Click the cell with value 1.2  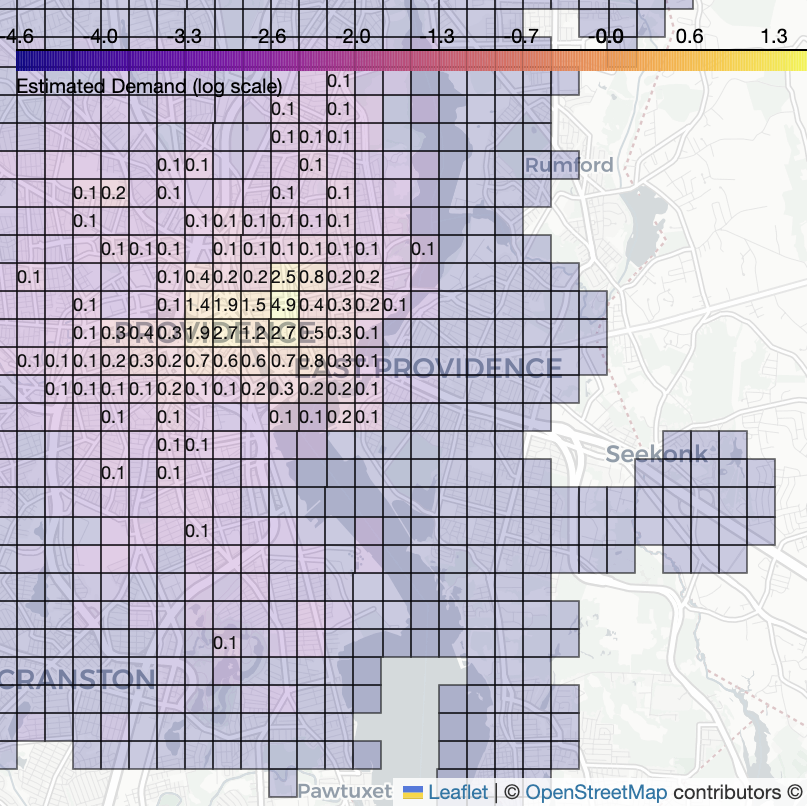[254, 333]
